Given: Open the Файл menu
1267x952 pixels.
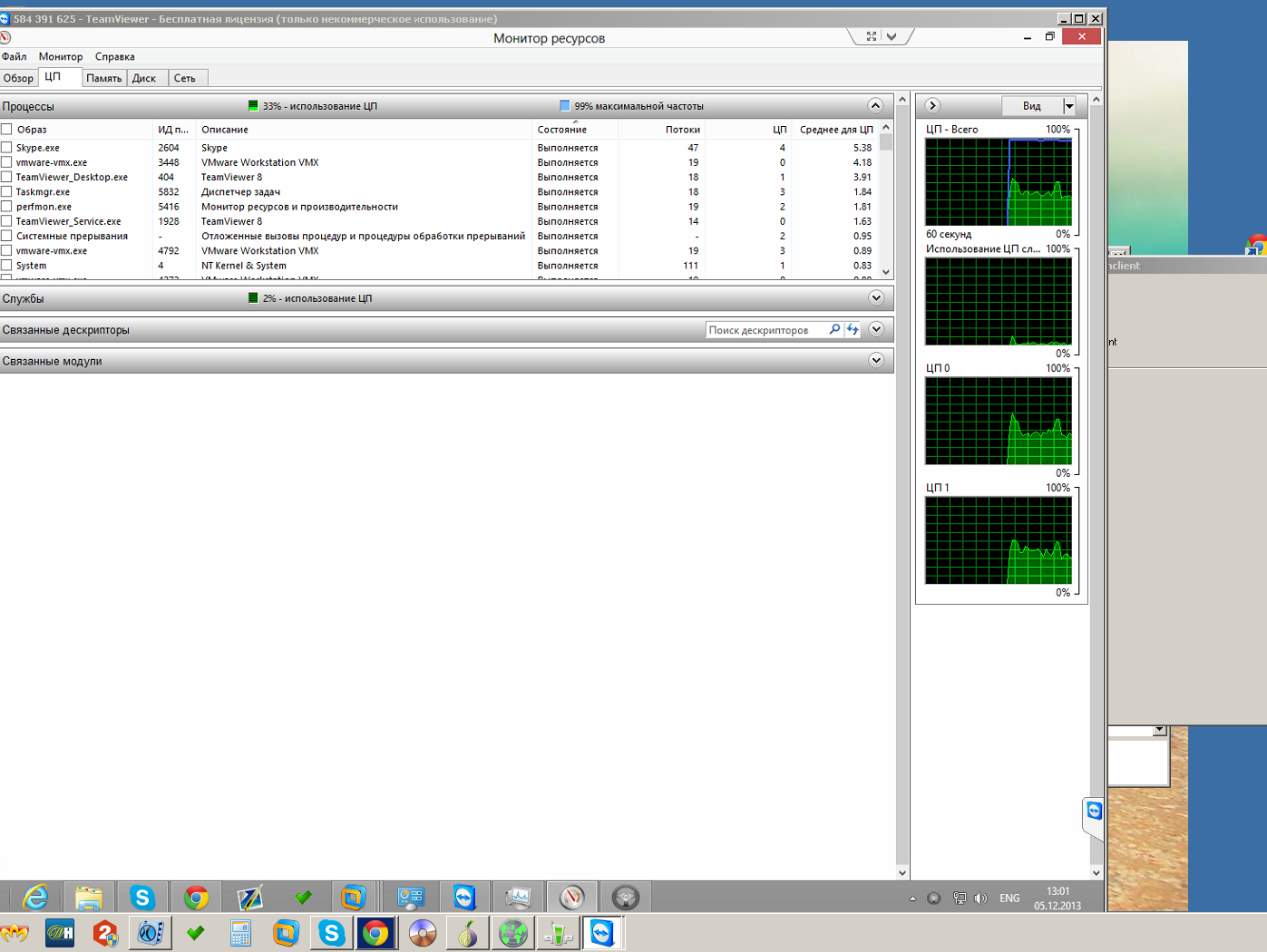Looking at the screenshot, I should [15, 56].
